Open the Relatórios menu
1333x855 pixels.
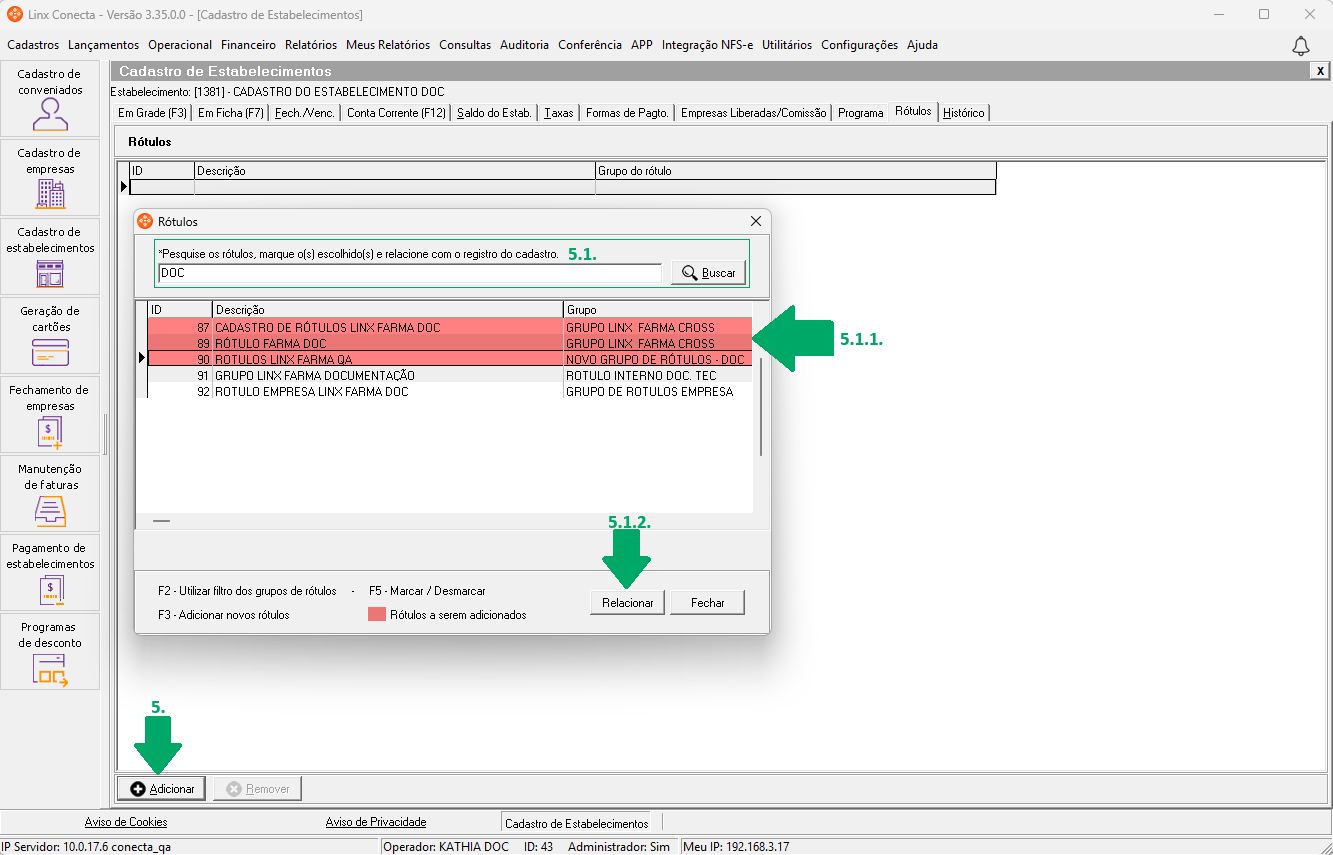tap(311, 45)
